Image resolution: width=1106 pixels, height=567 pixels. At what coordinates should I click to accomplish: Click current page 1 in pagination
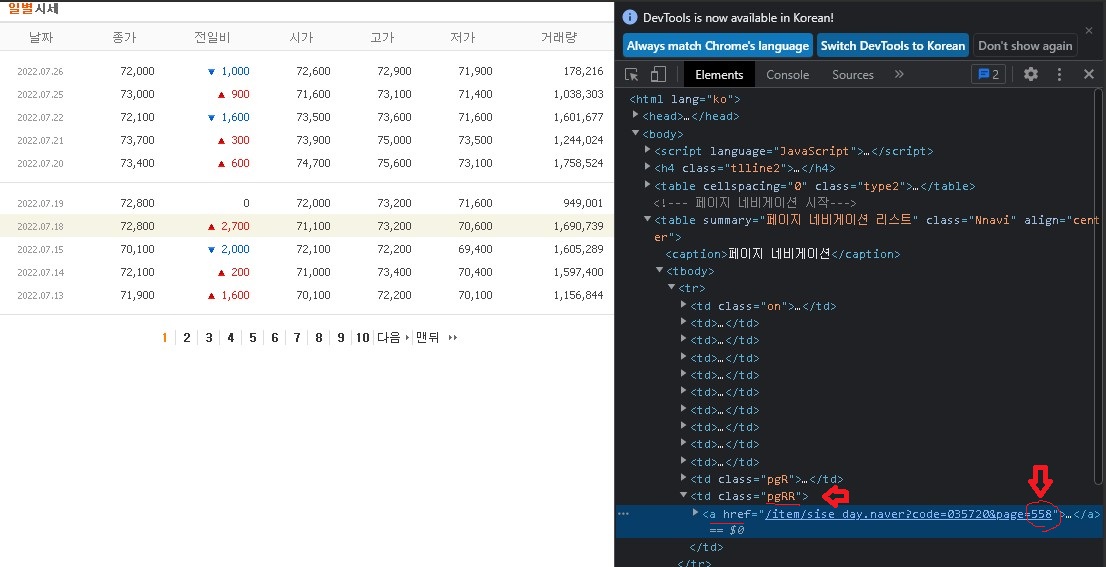(164, 338)
